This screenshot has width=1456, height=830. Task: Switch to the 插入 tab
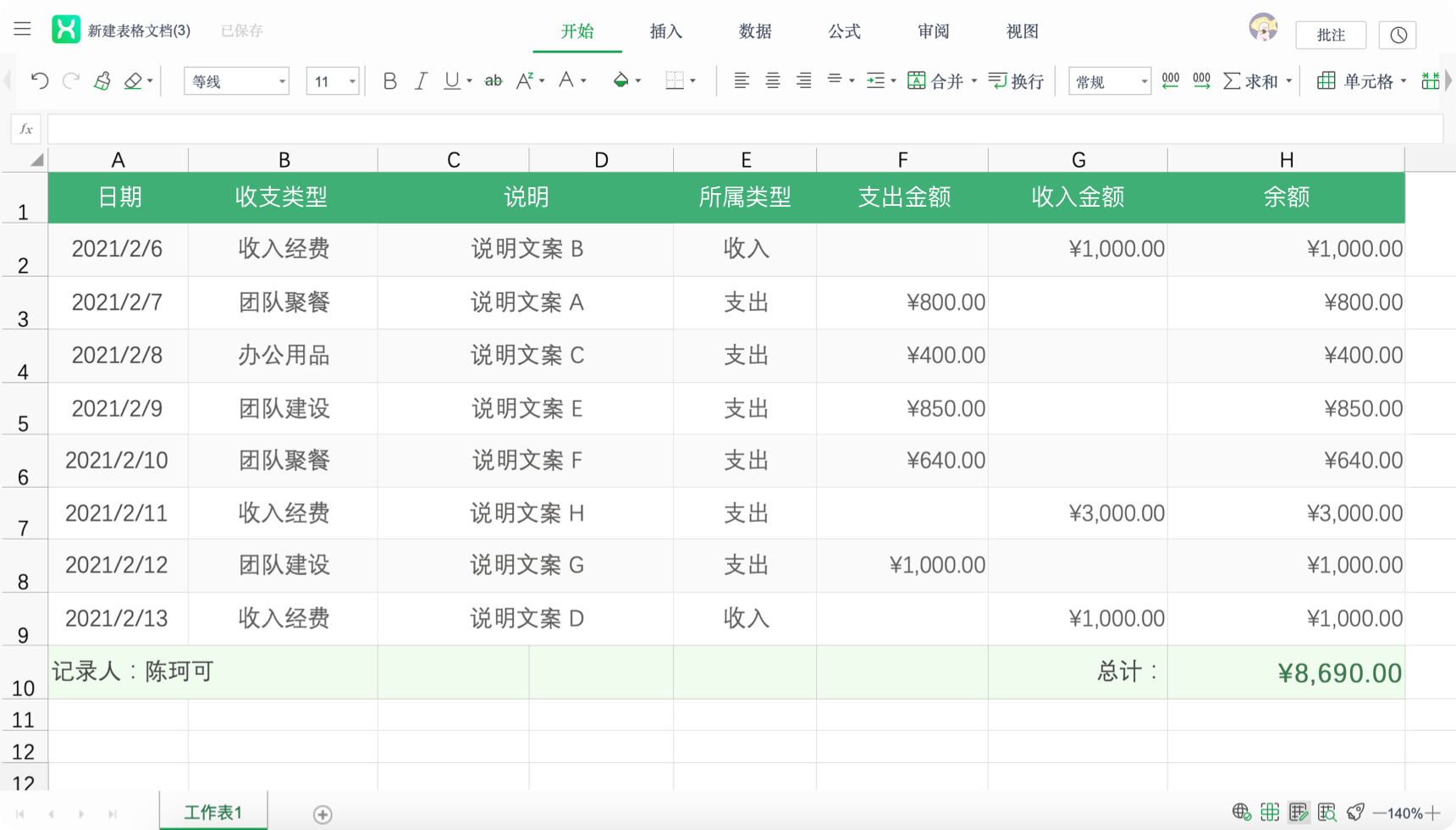665,31
